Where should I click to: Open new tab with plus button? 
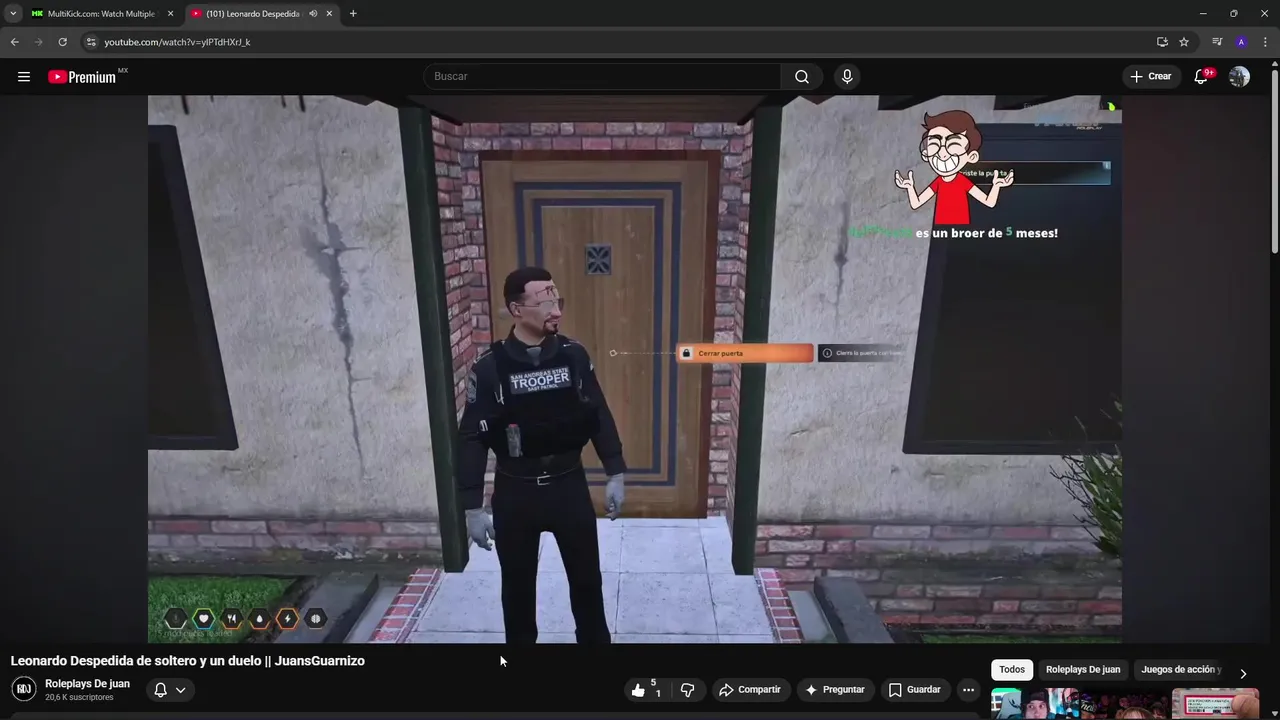353,14
